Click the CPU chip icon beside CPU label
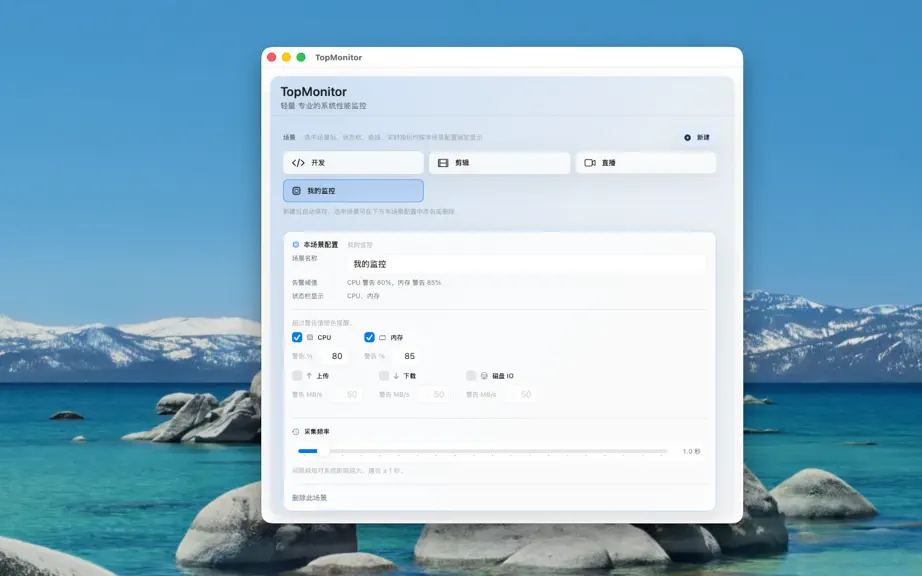922x576 pixels. [310, 337]
